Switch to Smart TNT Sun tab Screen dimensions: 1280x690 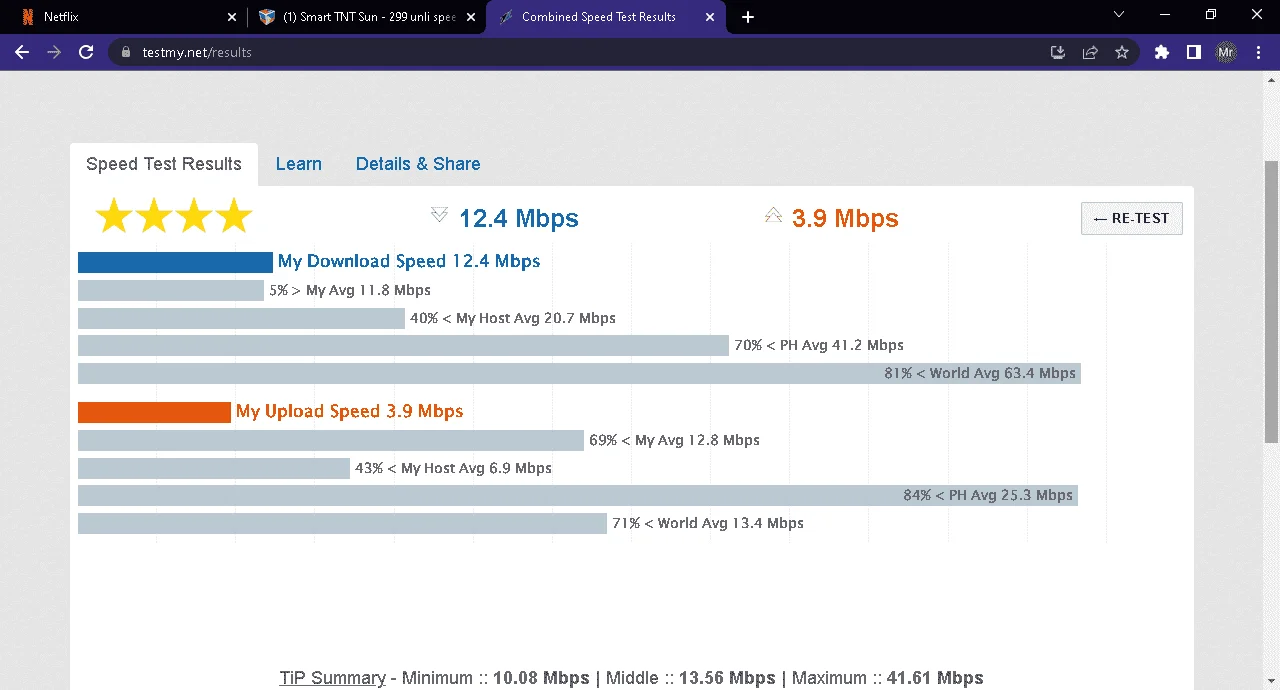coord(367,17)
